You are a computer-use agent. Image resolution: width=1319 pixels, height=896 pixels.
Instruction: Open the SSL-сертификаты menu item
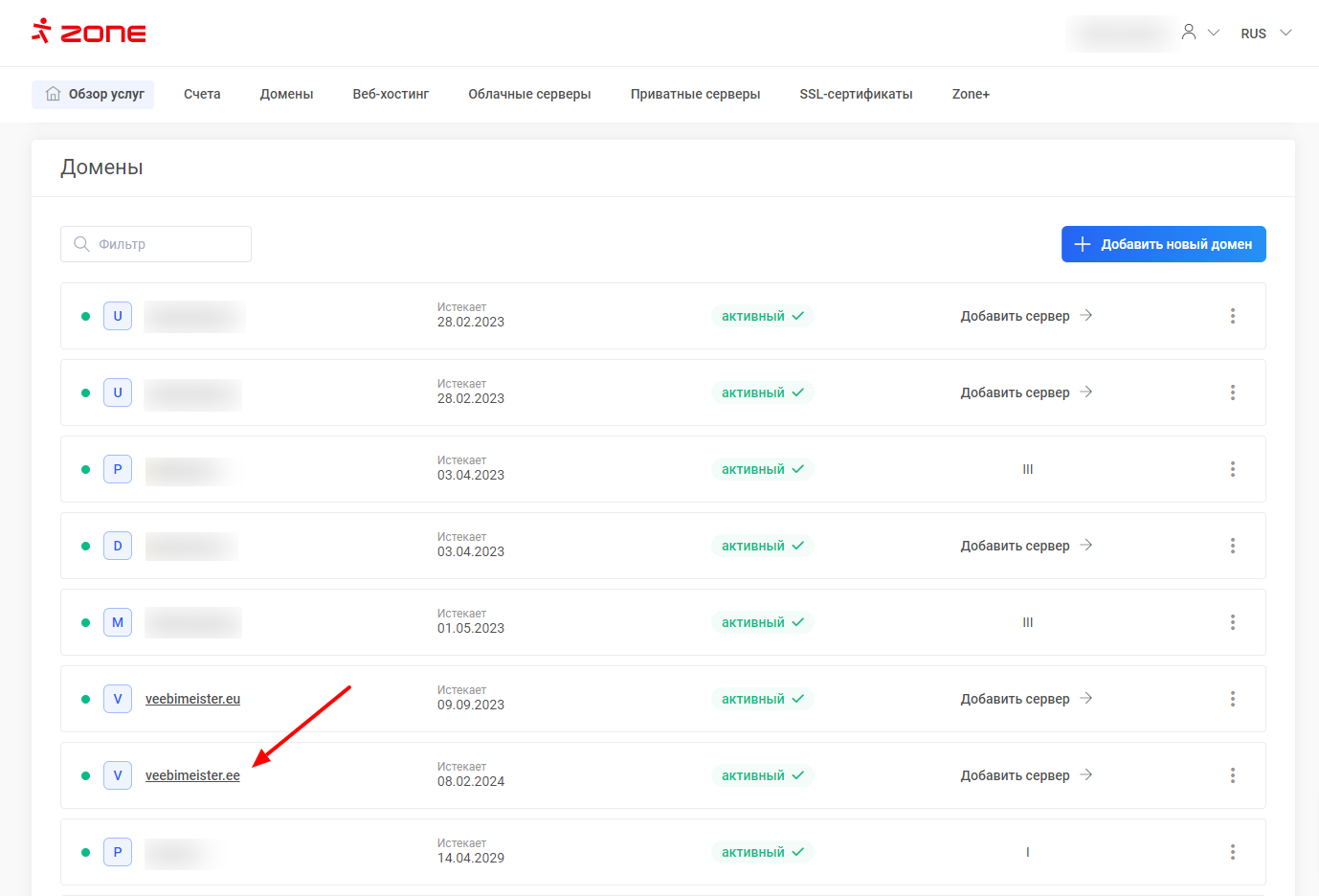(x=856, y=94)
